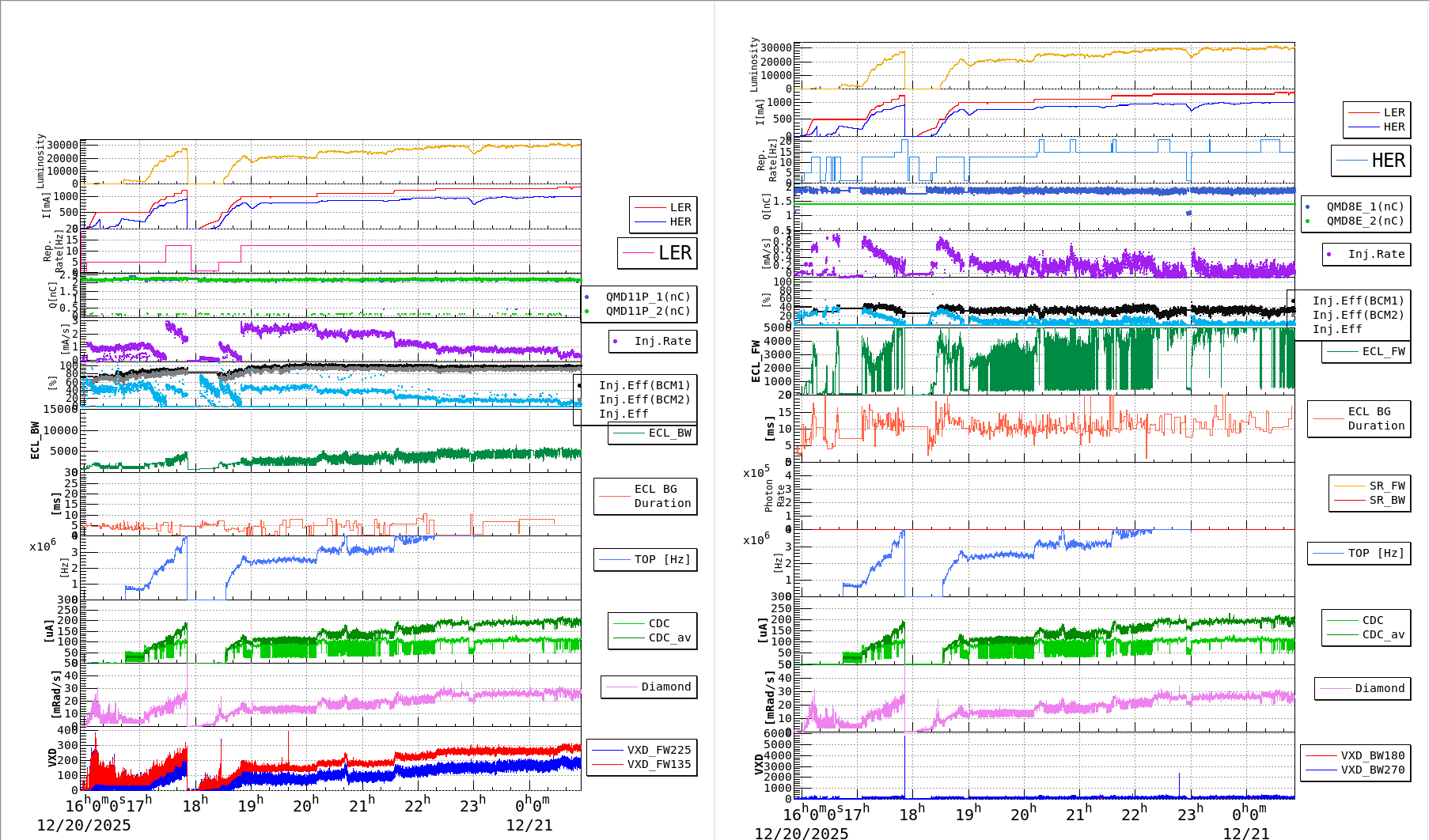Expand the ECL BG Duration legend box
1429x840 pixels.
(645, 496)
